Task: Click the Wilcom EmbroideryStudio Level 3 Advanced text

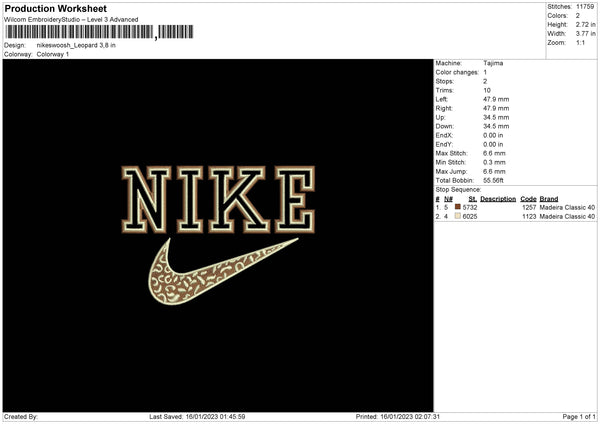Action: pos(71,20)
